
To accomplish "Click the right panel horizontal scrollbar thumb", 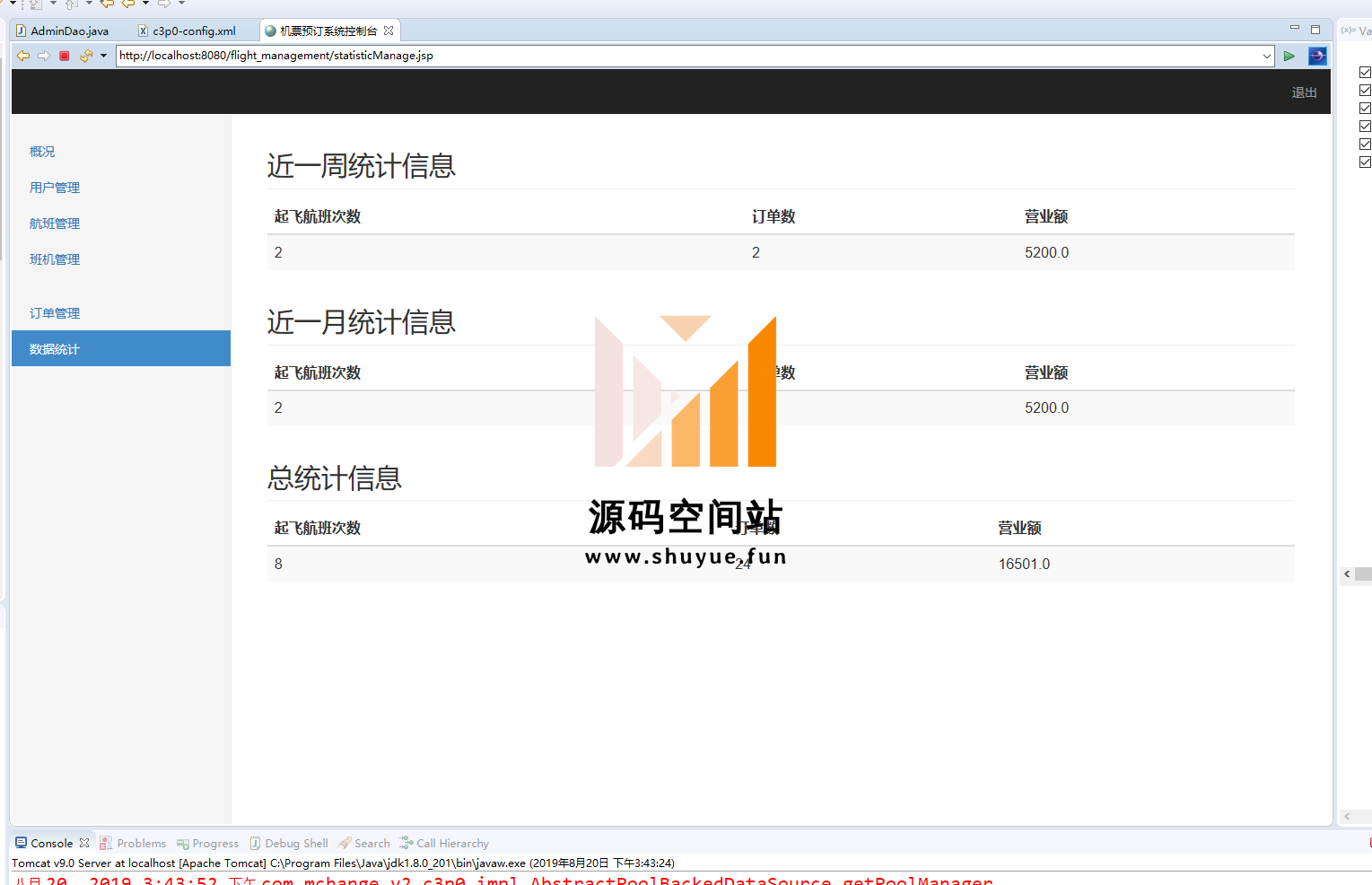I will [x=1363, y=574].
